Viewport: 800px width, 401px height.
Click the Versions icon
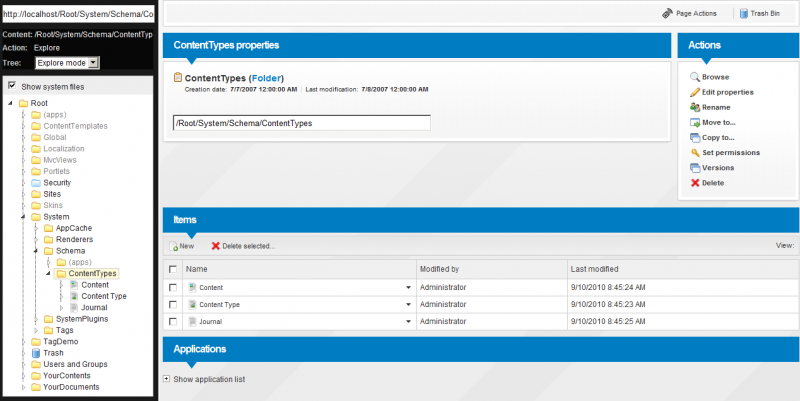[x=695, y=168]
